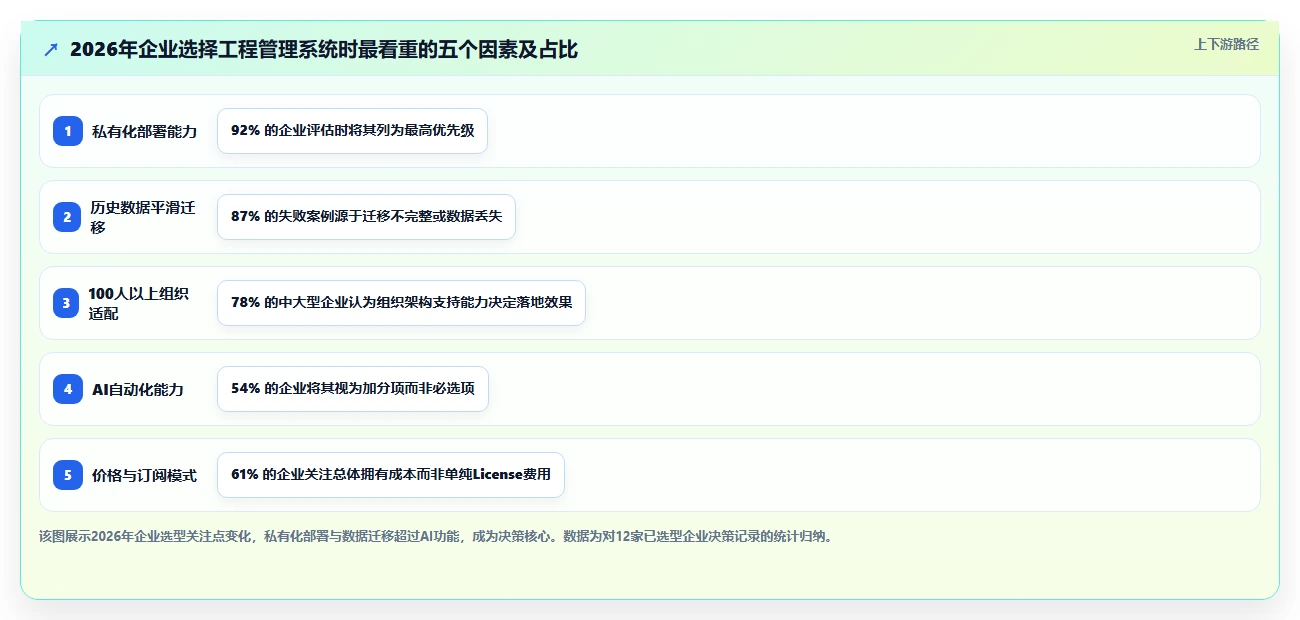
Task: Click the 54% 的企业将其视为加分项 chip
Action: tap(353, 389)
